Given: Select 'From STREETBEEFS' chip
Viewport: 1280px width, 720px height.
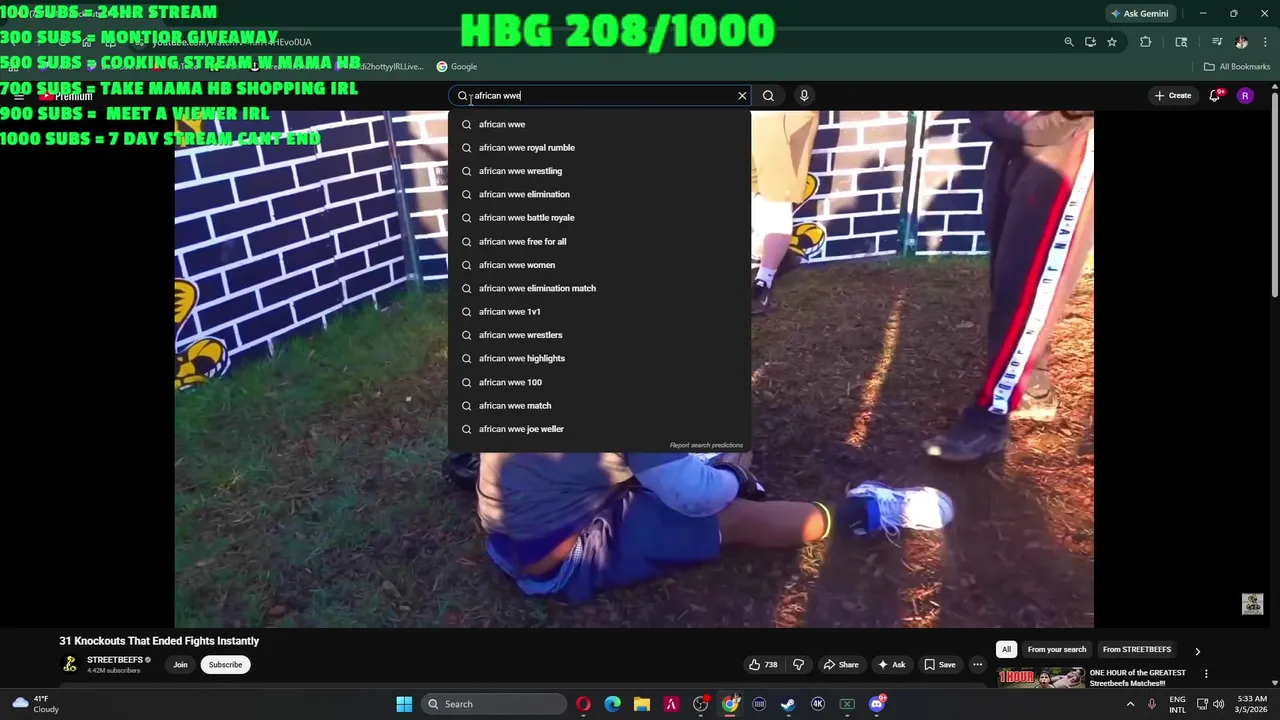Looking at the screenshot, I should click(1136, 650).
